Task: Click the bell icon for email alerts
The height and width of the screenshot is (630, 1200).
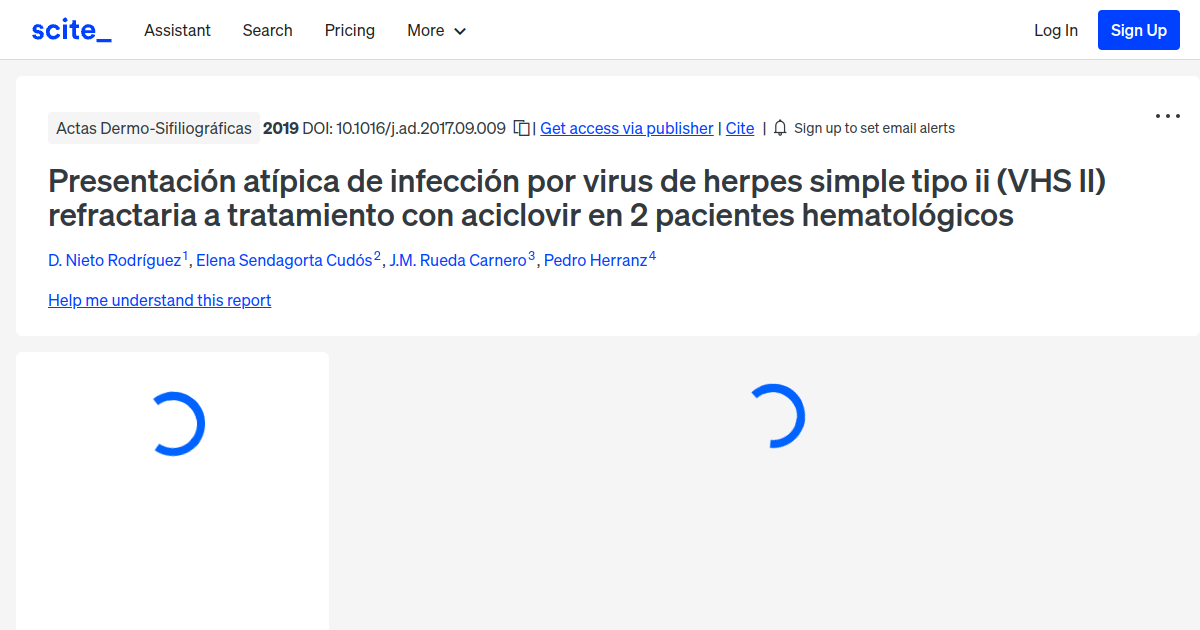Action: [x=779, y=128]
